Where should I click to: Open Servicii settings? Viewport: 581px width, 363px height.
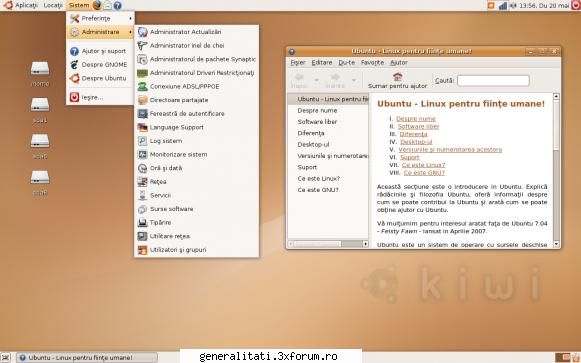(196, 195)
